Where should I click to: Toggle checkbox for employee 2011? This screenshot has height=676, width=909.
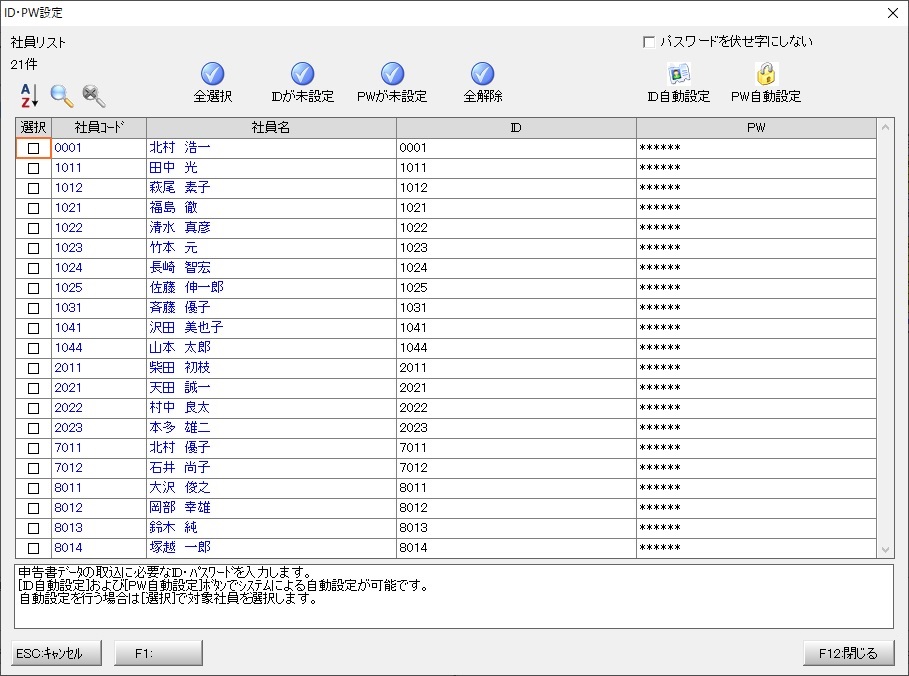click(34, 368)
